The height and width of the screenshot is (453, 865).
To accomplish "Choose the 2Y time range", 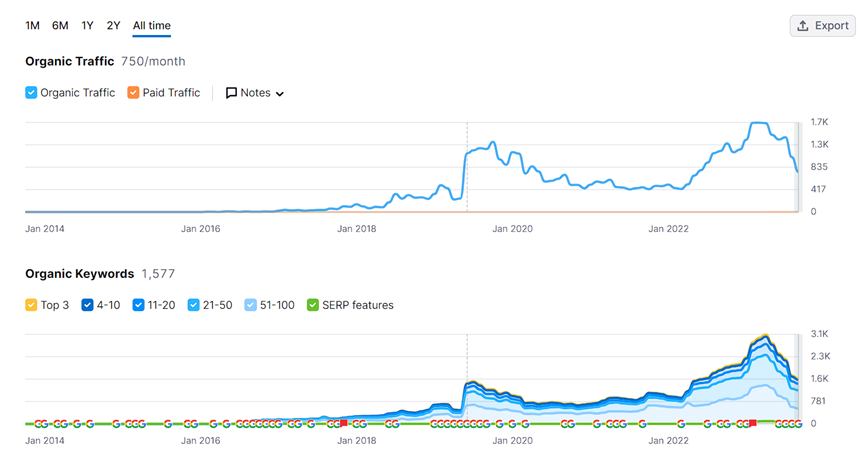I will point(113,25).
